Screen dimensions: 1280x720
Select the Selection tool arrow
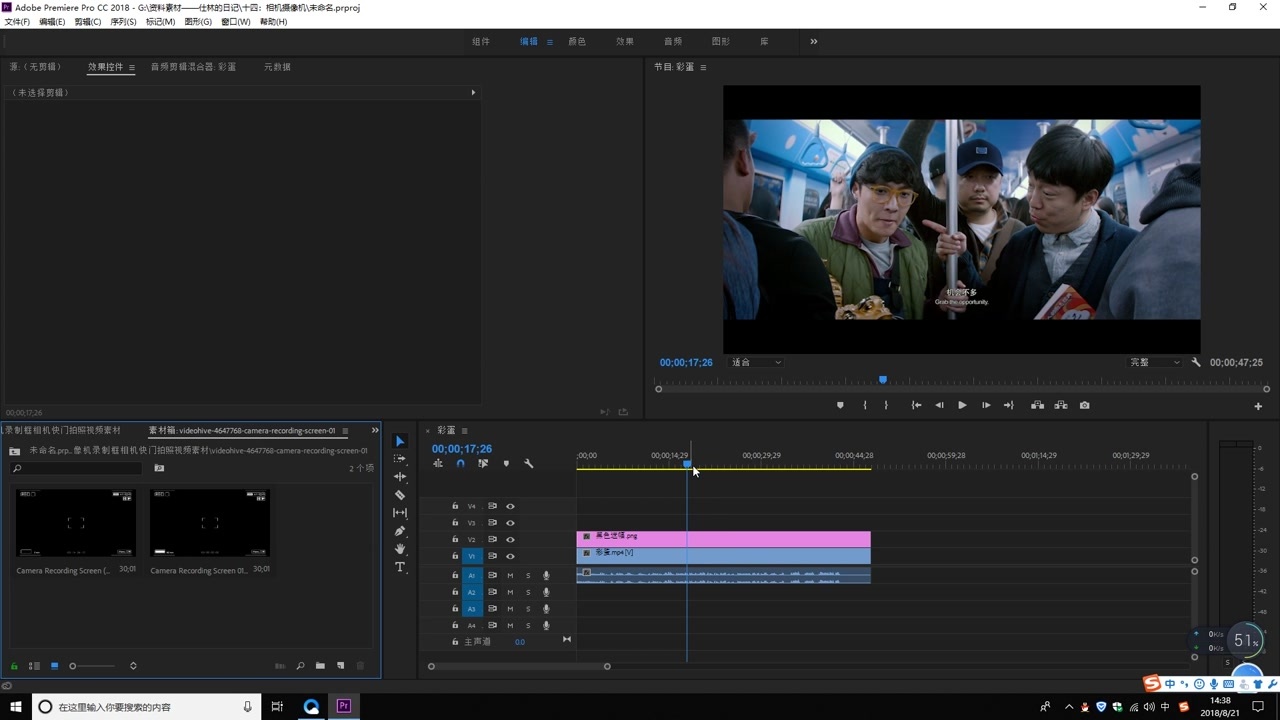[400, 441]
